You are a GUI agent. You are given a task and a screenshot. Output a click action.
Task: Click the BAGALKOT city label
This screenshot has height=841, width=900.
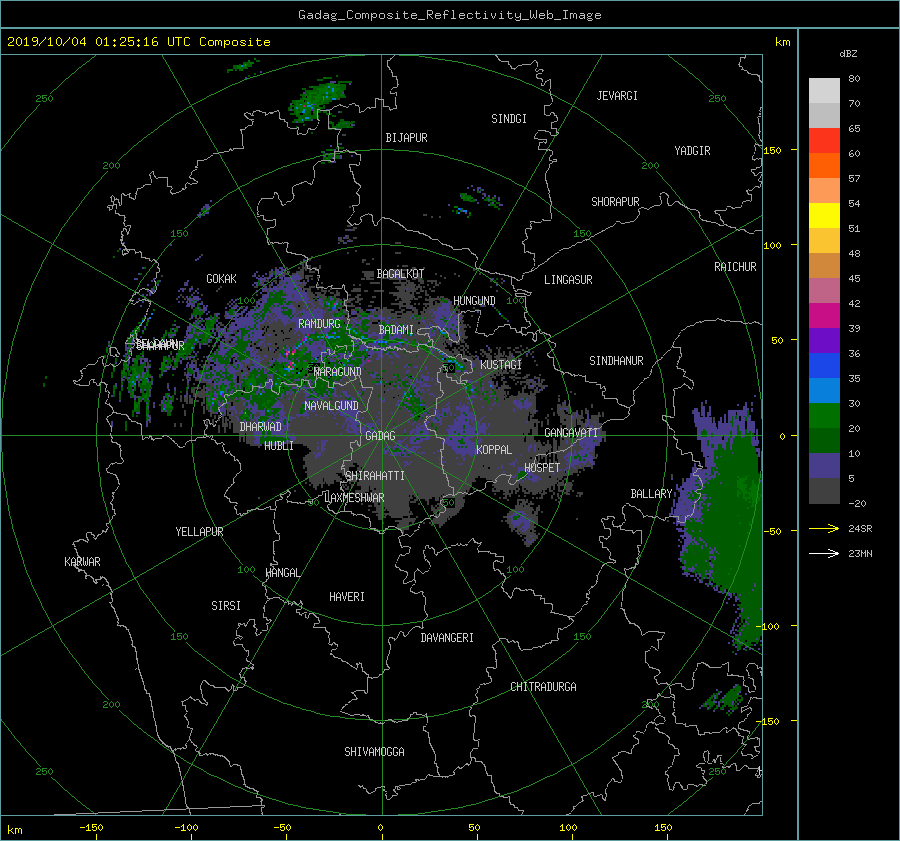[x=400, y=274]
